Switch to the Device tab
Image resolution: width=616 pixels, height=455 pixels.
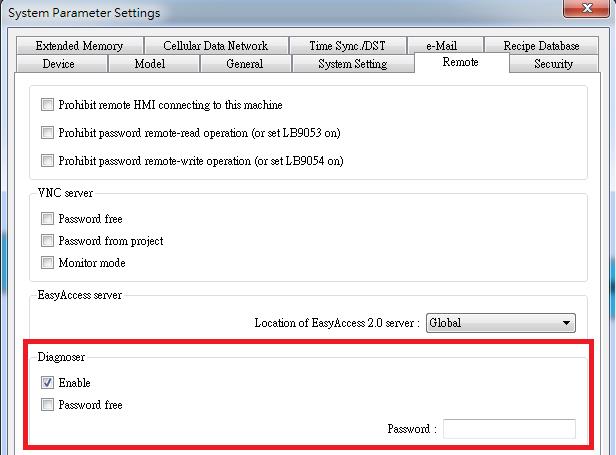point(58,64)
